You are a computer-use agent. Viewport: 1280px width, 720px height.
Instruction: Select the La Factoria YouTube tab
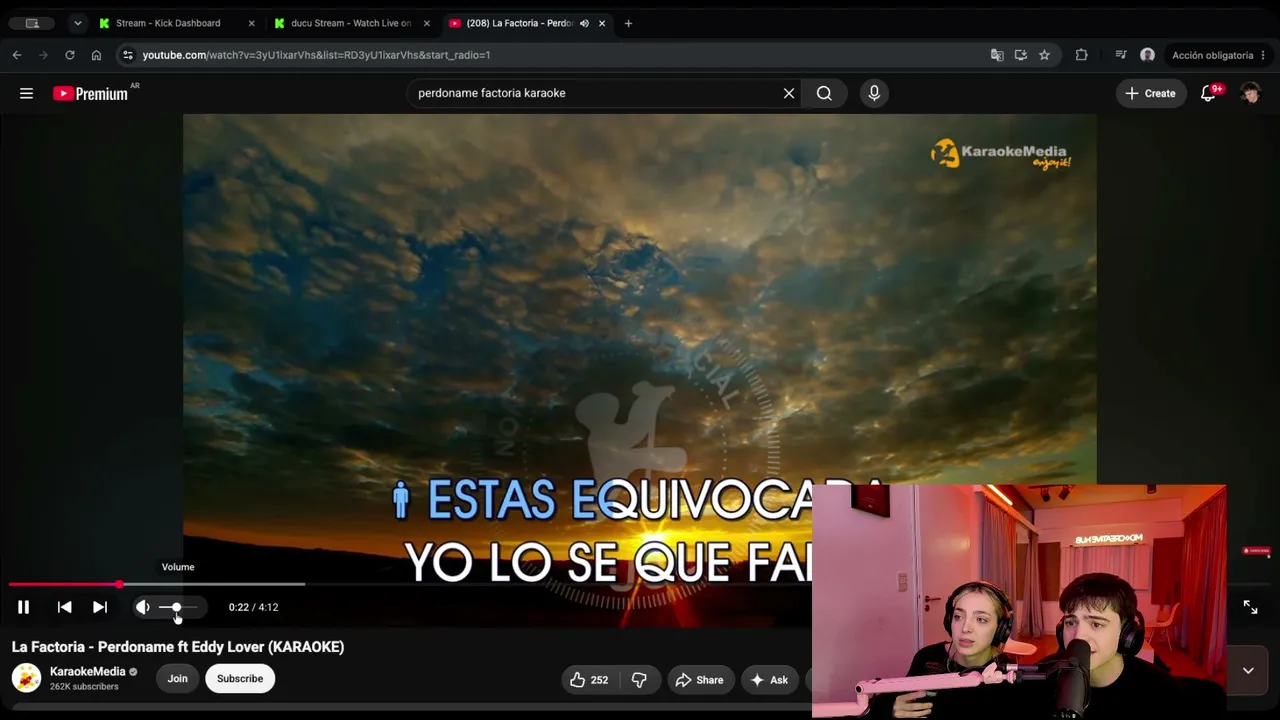click(520, 23)
